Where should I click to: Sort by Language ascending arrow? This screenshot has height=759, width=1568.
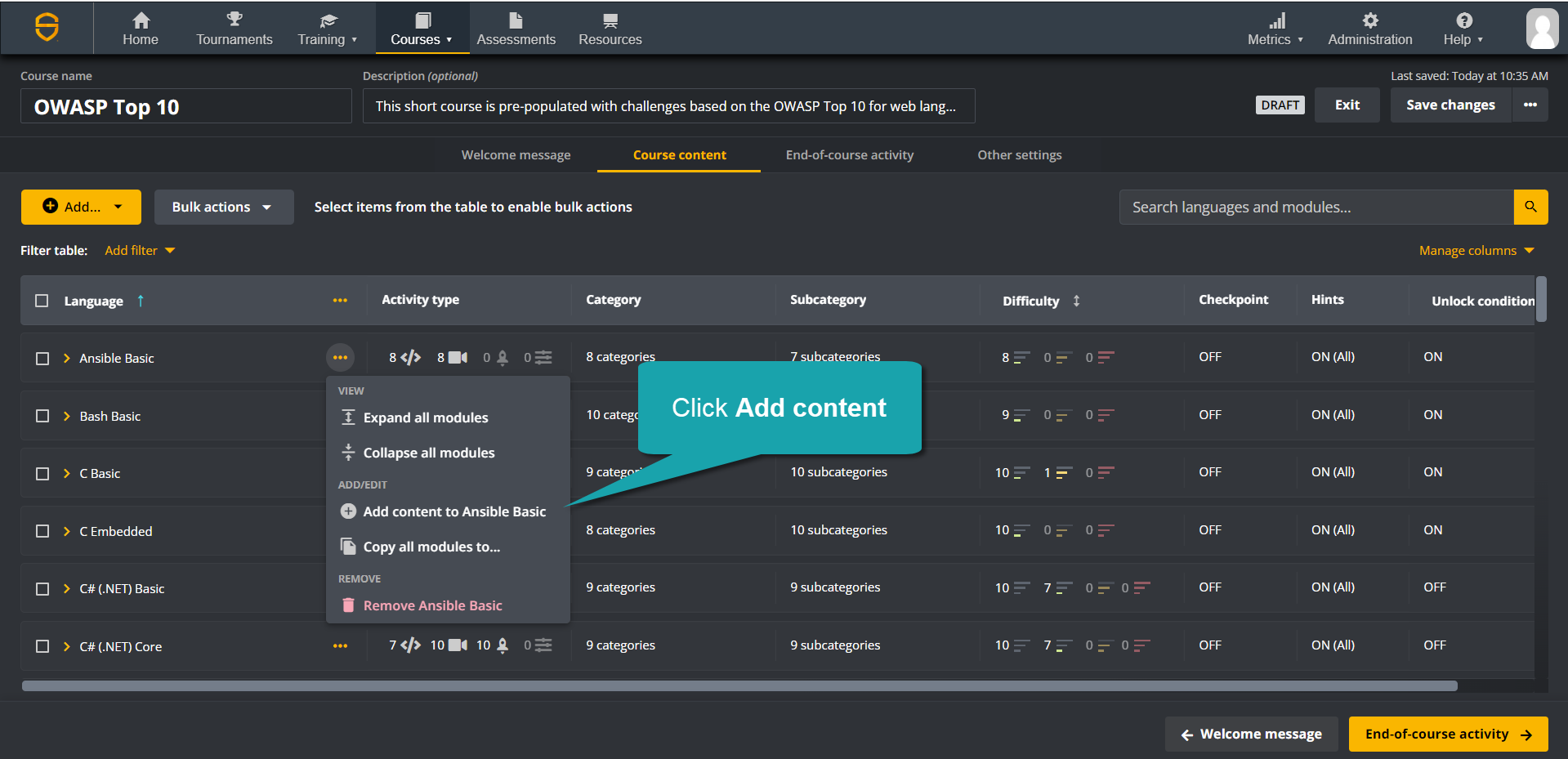click(x=141, y=301)
